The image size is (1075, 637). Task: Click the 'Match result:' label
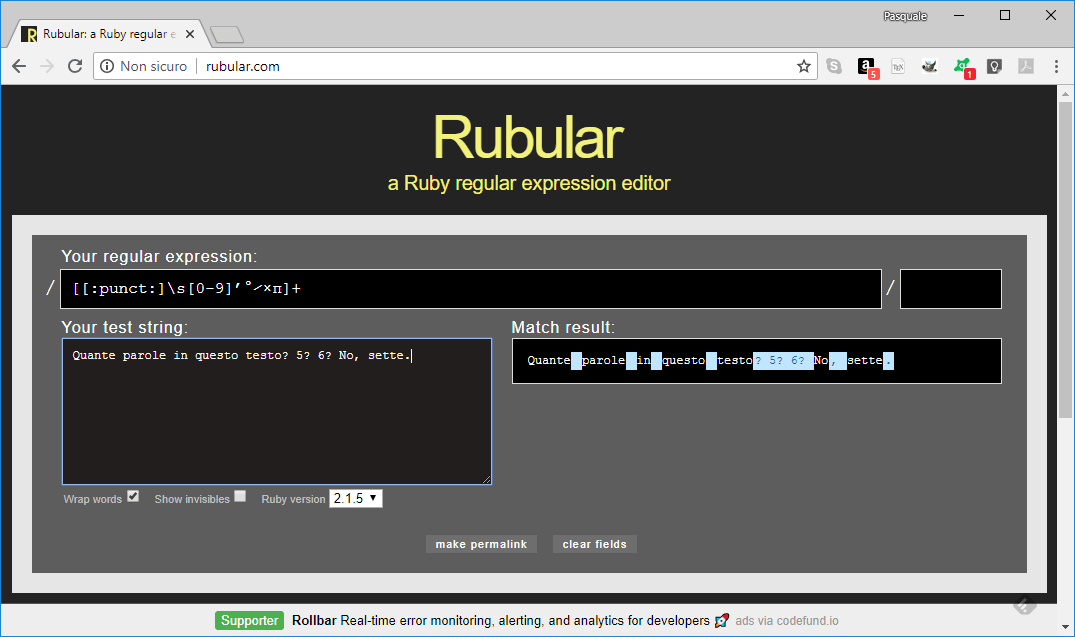(563, 327)
